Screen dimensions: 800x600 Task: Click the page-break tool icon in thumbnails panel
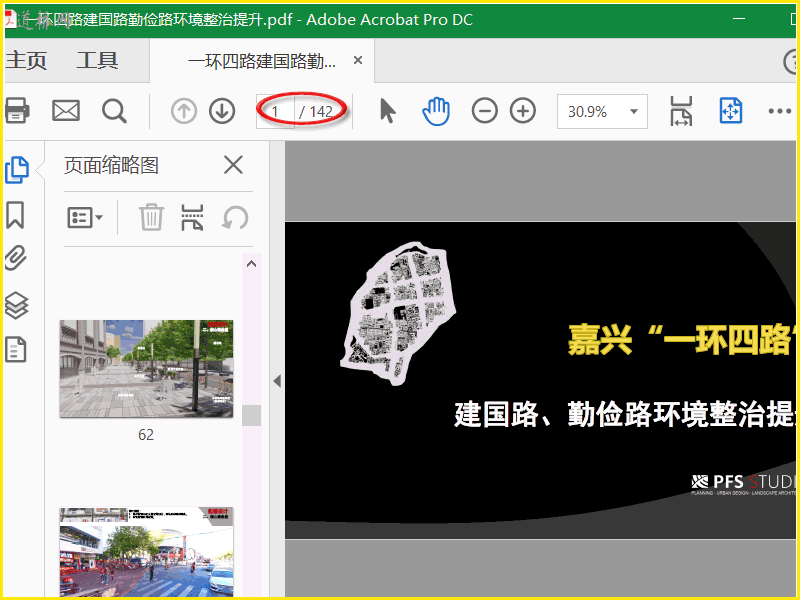pos(192,217)
